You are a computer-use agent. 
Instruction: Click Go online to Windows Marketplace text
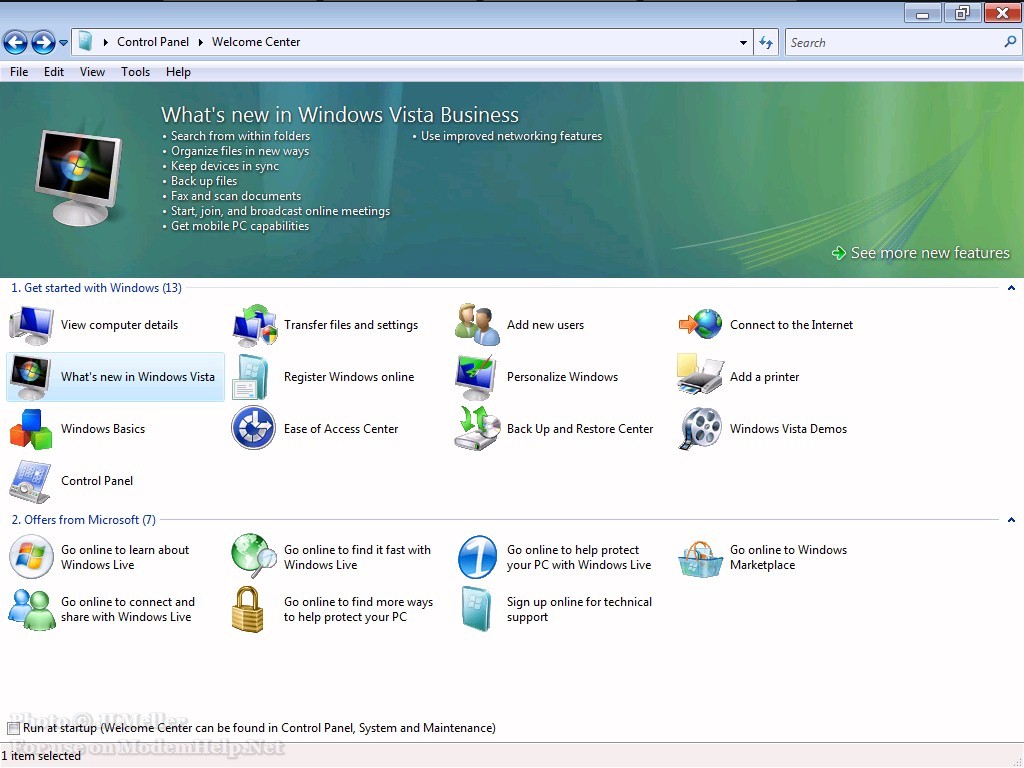pyautogui.click(x=788, y=558)
